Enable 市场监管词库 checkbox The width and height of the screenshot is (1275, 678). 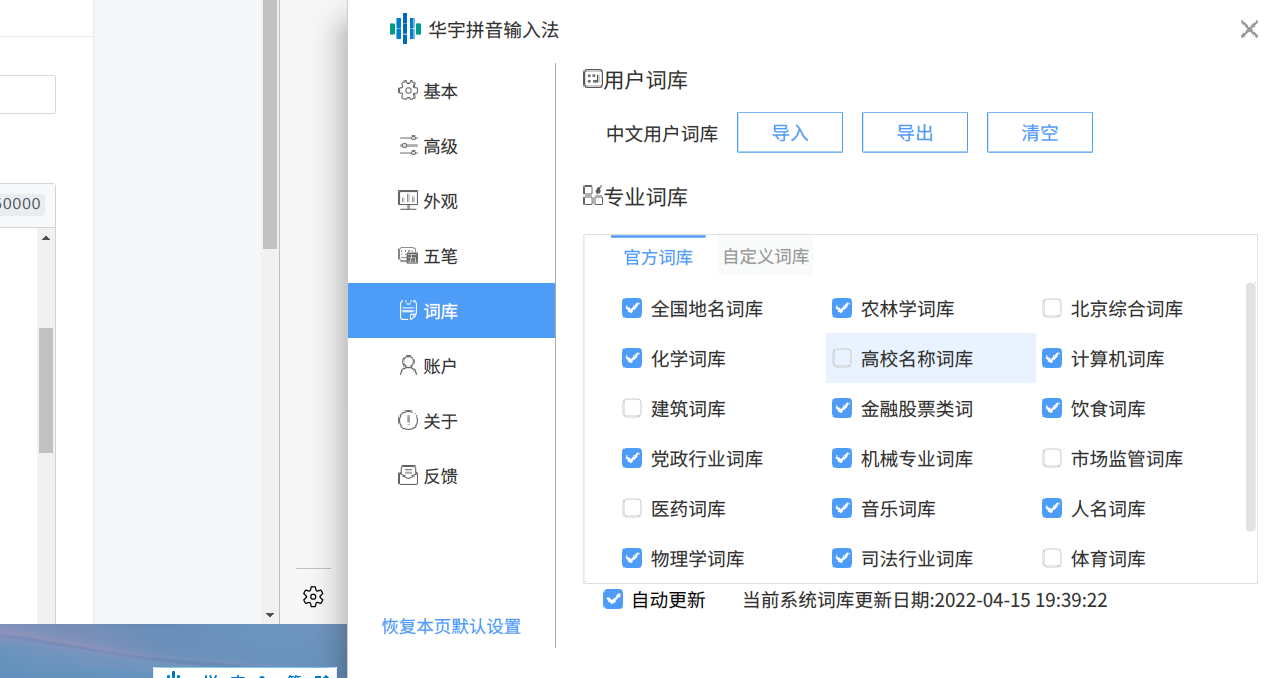(1052, 458)
